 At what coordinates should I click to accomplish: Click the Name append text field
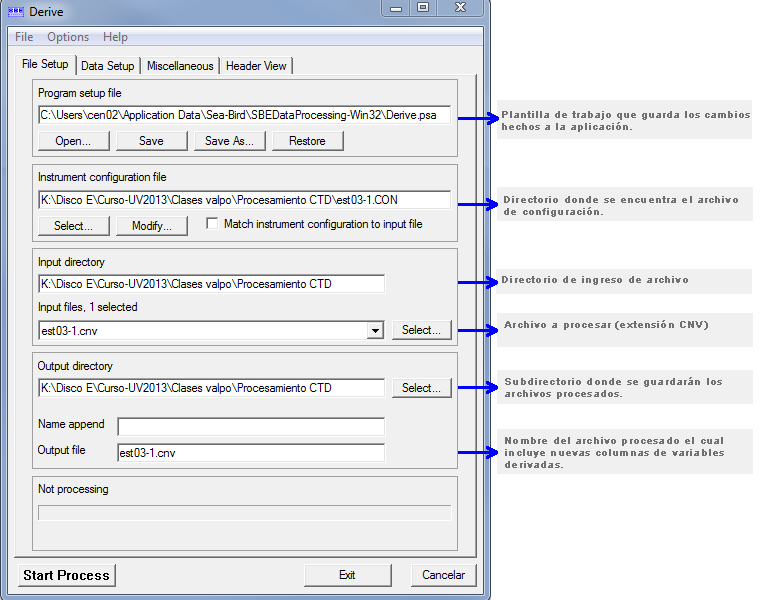(250, 427)
